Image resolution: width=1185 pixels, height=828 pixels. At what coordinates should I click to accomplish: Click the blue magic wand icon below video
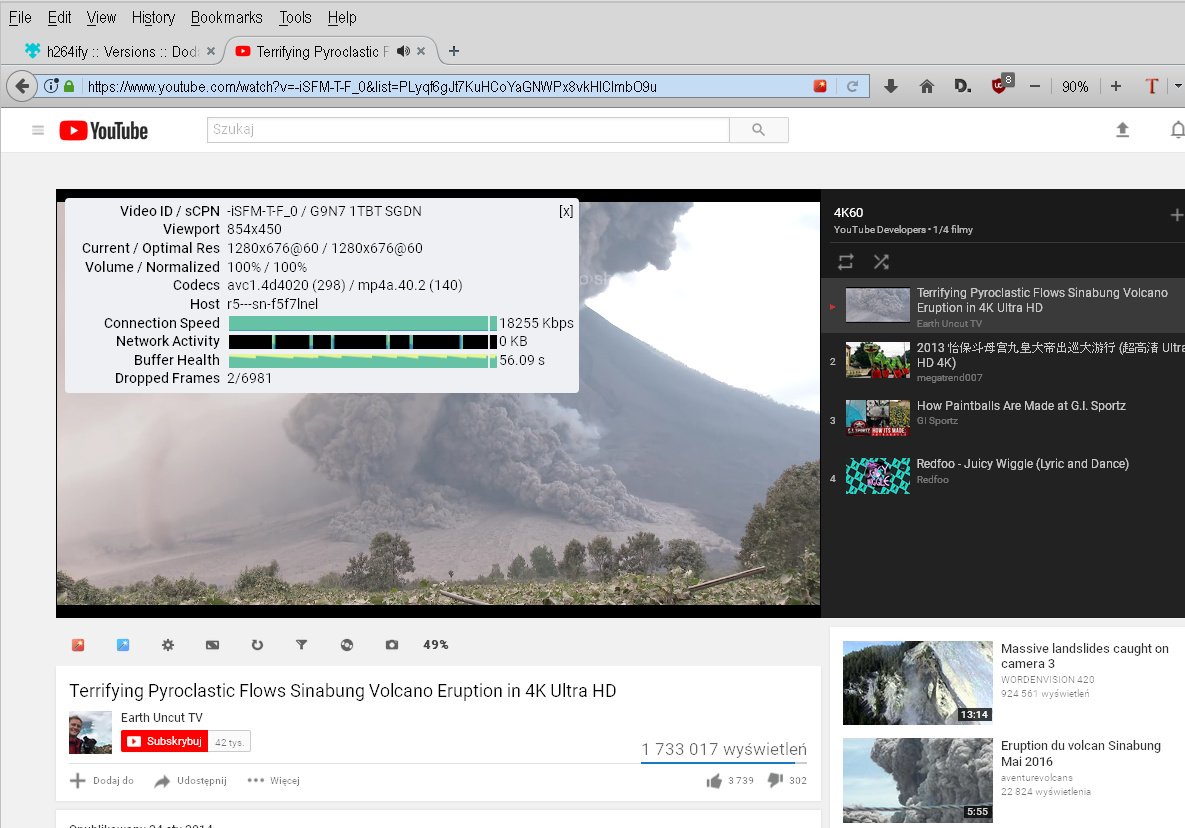(123, 644)
